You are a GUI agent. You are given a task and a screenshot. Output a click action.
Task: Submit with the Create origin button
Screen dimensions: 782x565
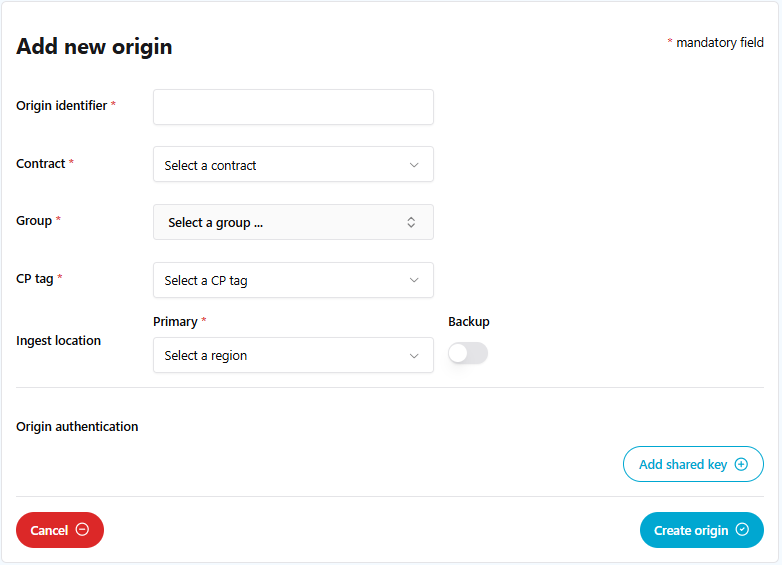point(701,530)
